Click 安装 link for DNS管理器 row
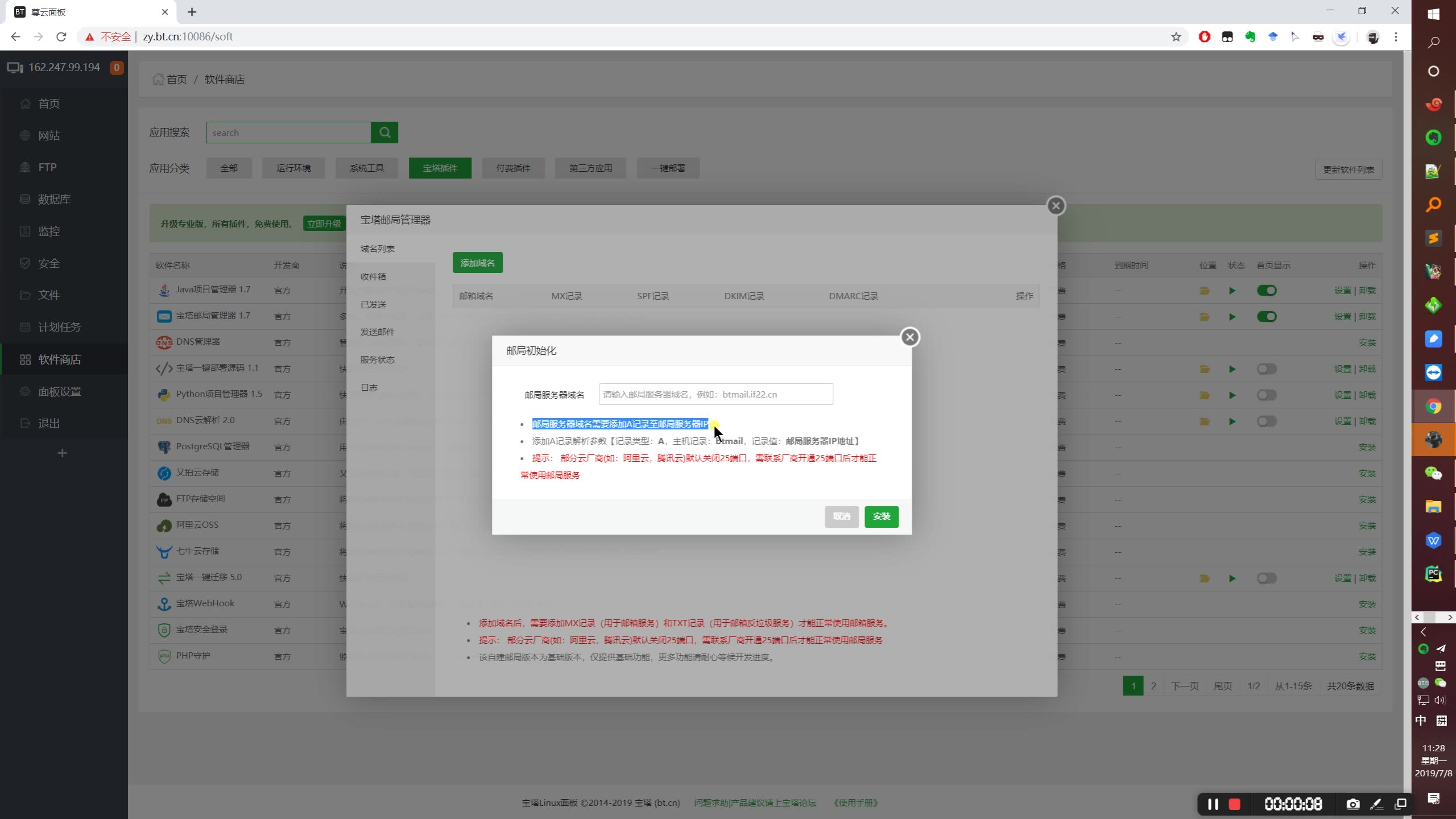 1367,343
